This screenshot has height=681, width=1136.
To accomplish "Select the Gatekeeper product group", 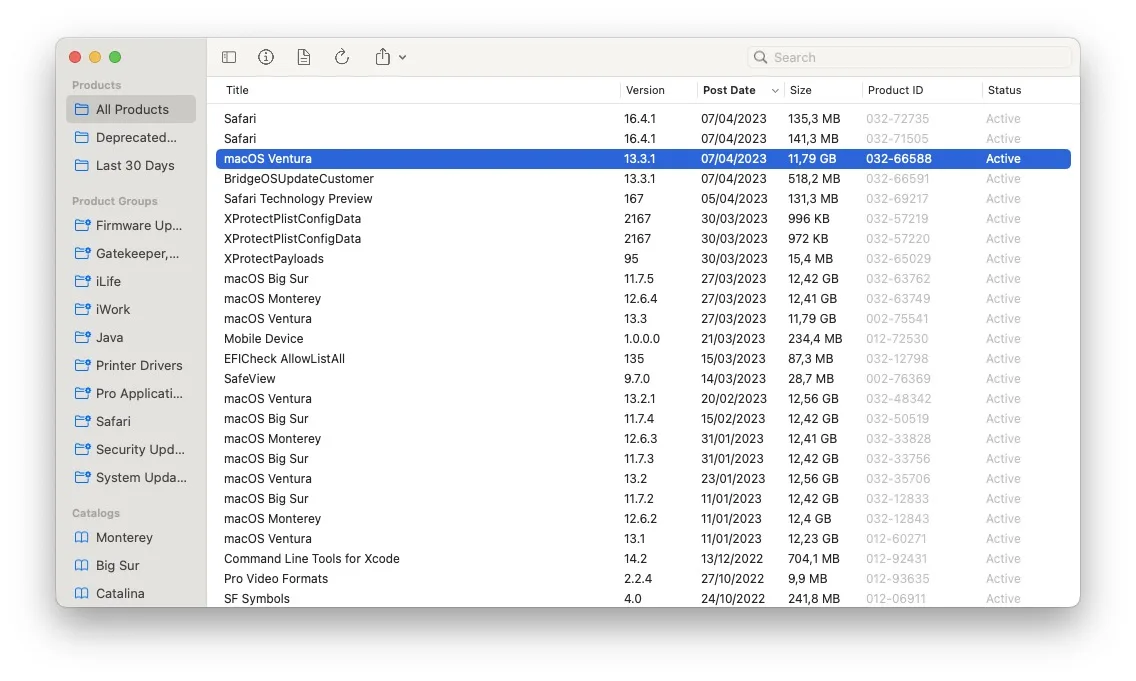I will tap(131, 254).
